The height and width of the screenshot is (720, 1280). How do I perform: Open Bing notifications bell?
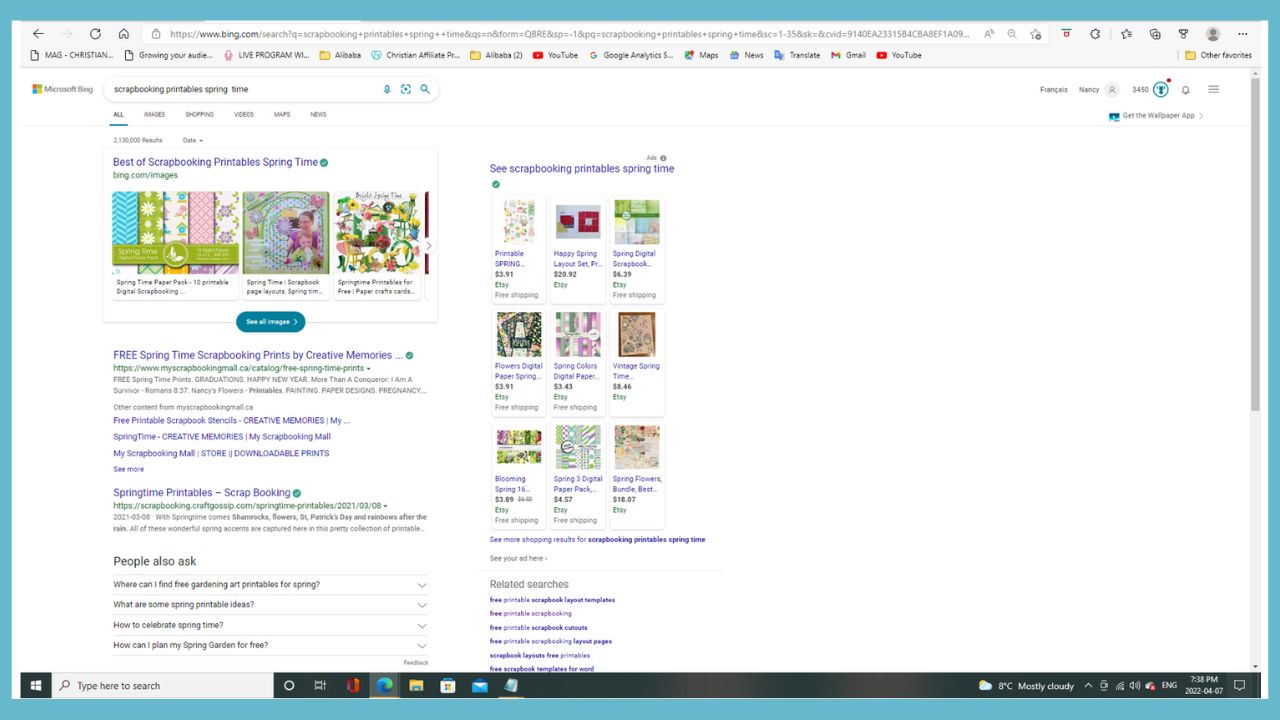pyautogui.click(x=1186, y=90)
